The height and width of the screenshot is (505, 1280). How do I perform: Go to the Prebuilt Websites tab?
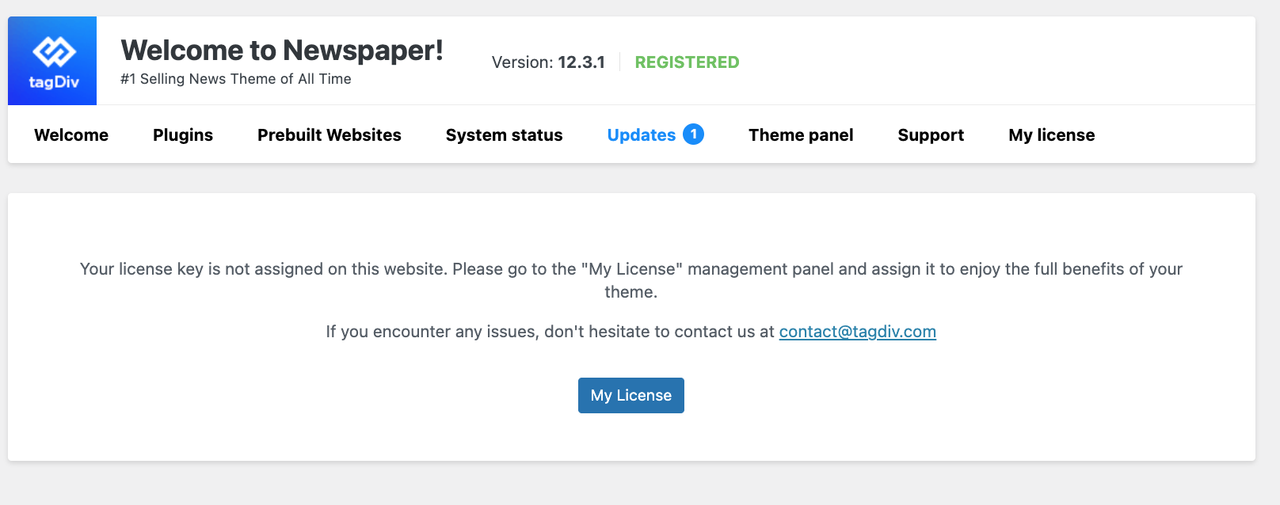[329, 135]
